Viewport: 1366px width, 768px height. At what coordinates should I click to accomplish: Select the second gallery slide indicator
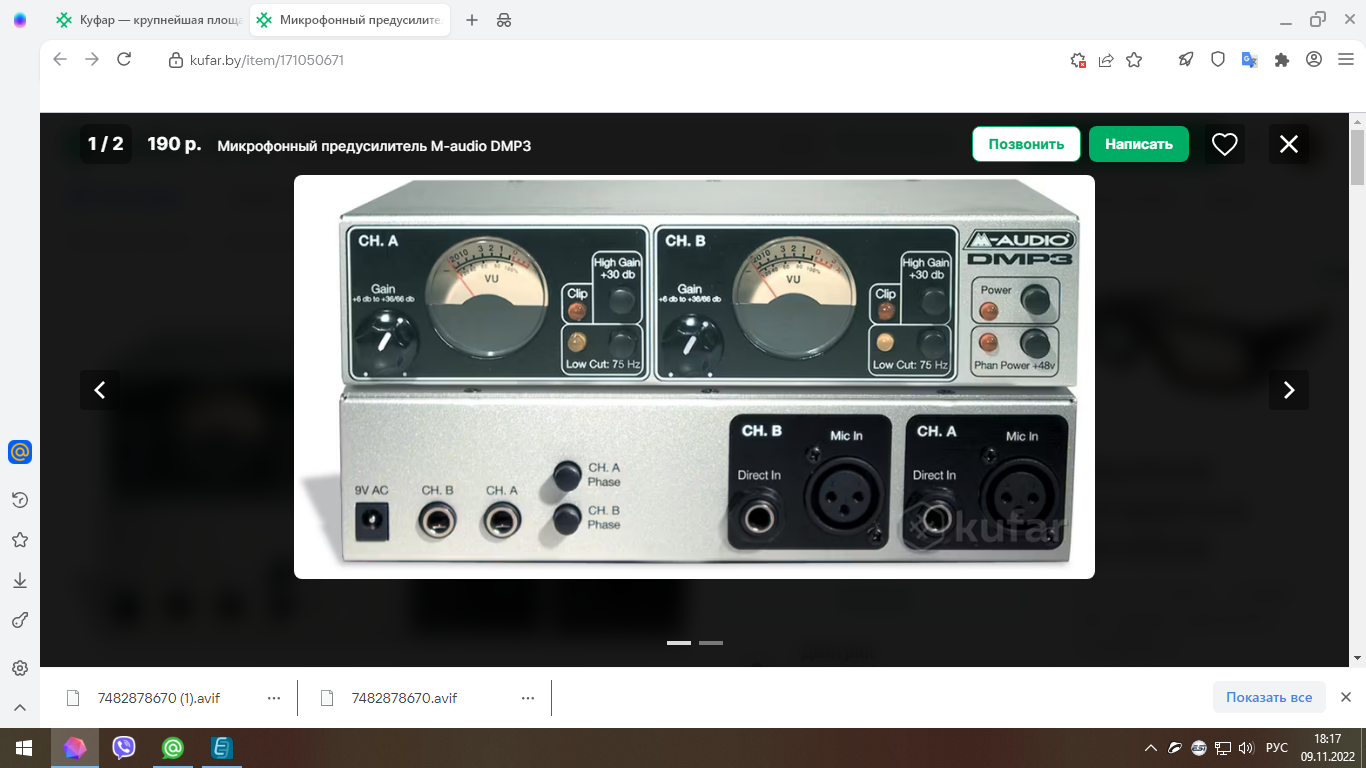[711, 643]
